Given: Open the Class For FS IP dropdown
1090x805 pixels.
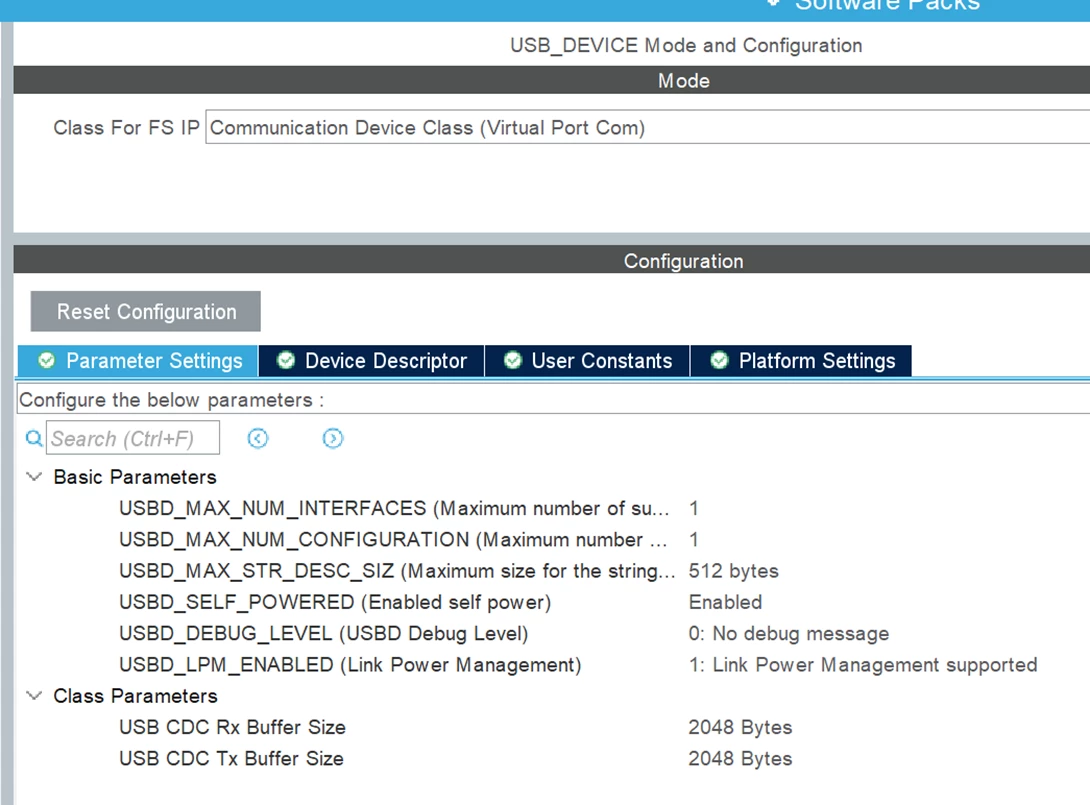Looking at the screenshot, I should (x=648, y=127).
